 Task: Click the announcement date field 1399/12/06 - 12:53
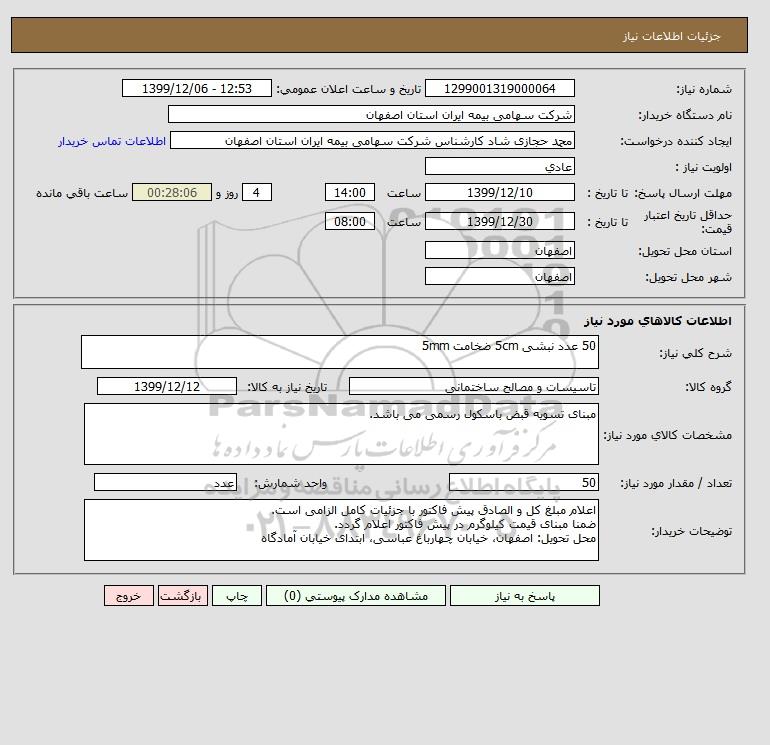point(196,88)
